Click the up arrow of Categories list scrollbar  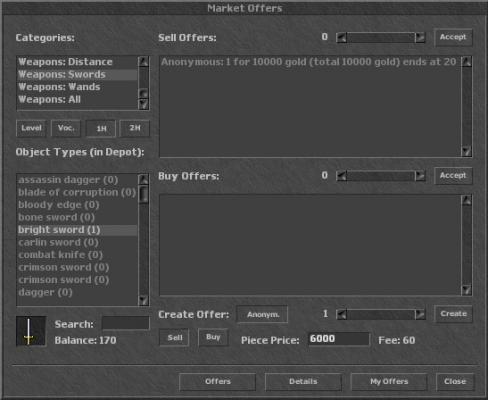(x=143, y=62)
